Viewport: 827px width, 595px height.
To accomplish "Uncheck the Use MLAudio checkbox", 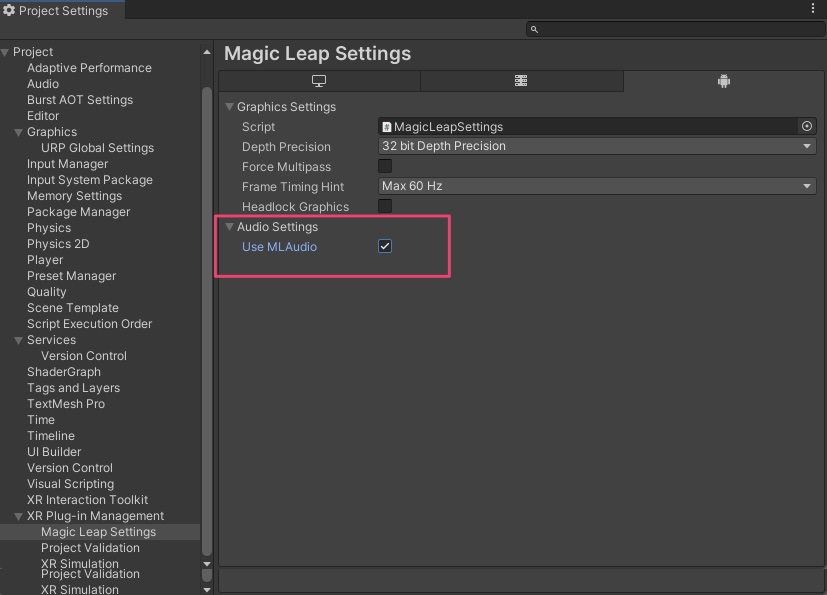I will click(385, 246).
